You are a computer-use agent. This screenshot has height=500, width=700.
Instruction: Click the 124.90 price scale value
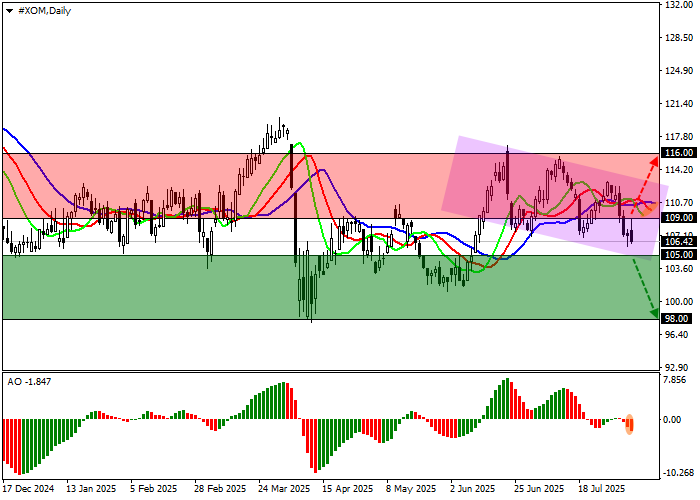679,71
